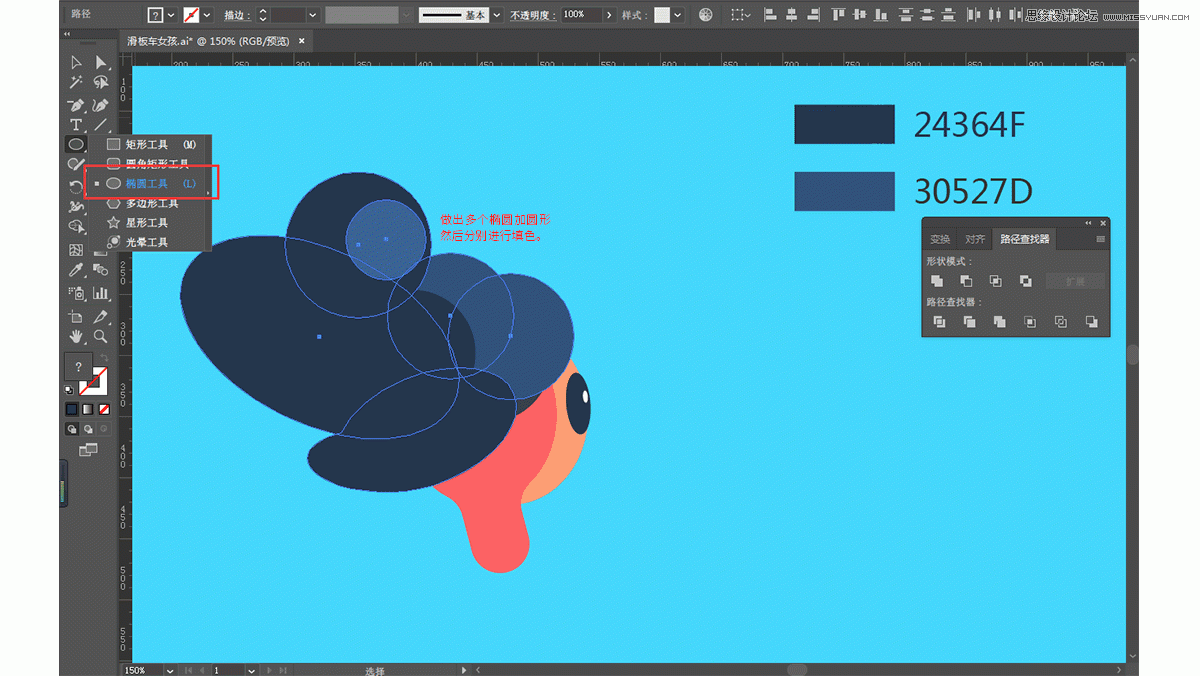
Task: Switch to the 对齐 (Align) tab
Action: (x=975, y=239)
